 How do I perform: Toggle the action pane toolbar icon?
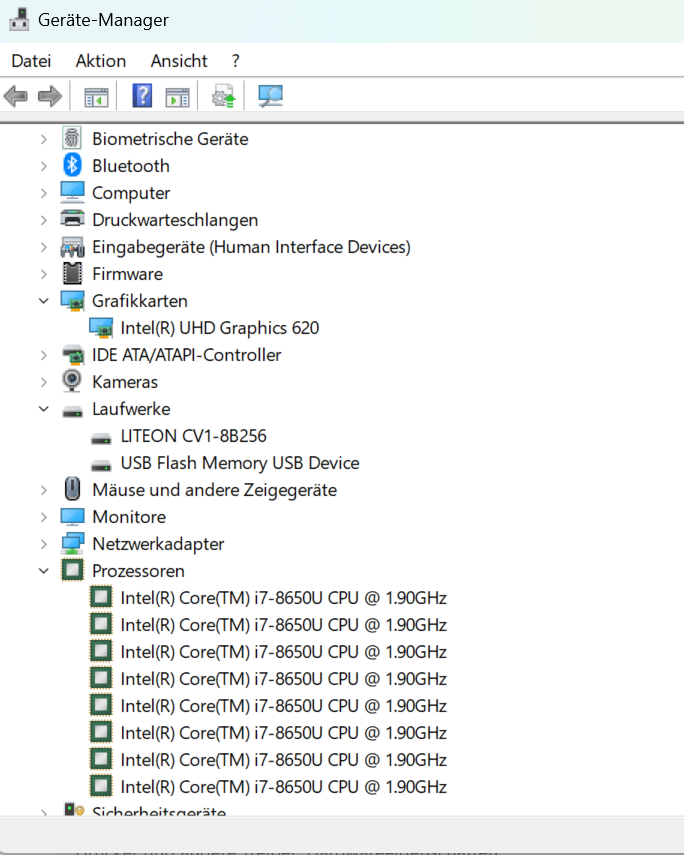click(177, 97)
